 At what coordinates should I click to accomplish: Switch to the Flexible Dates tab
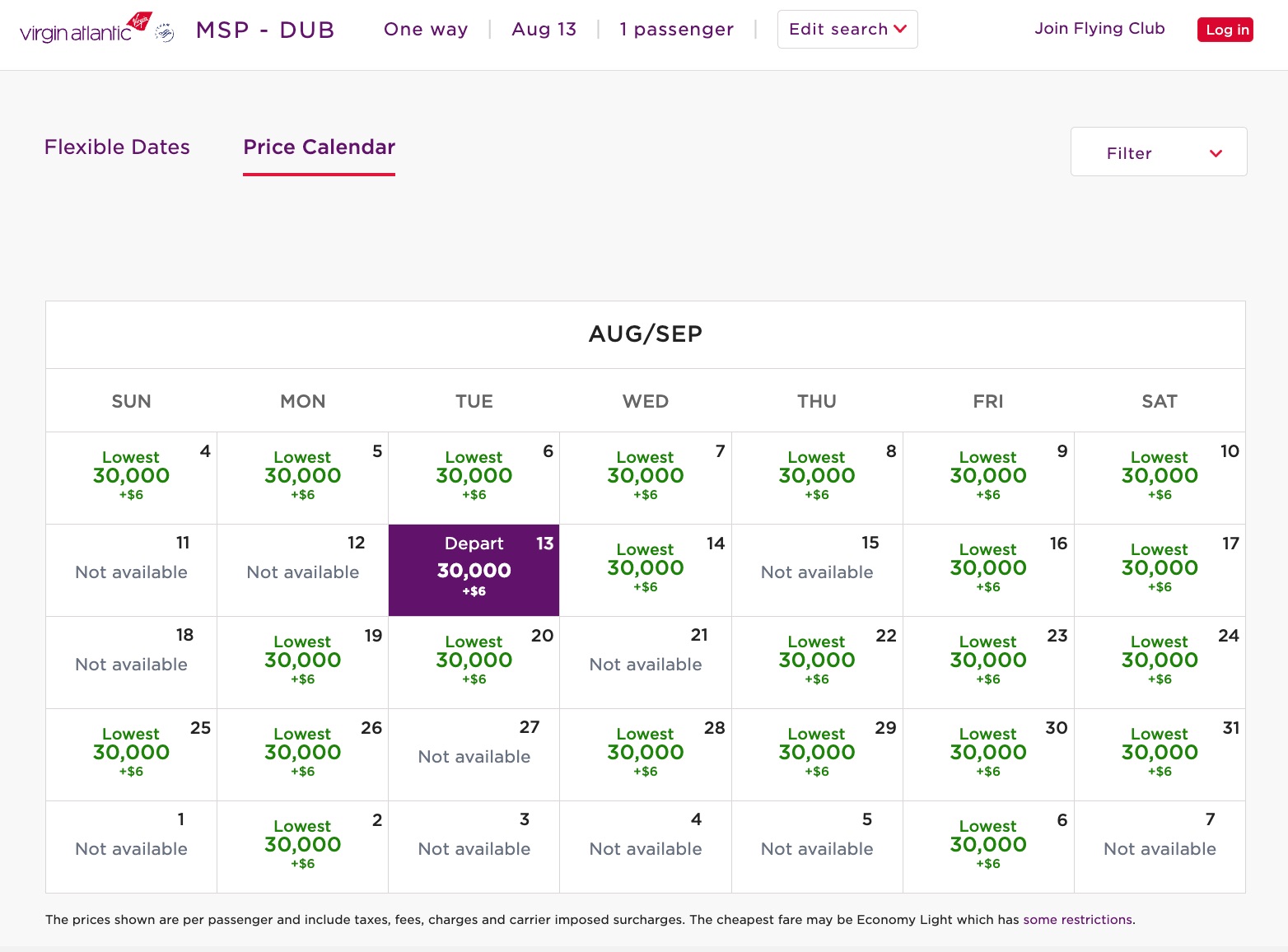pos(117,147)
